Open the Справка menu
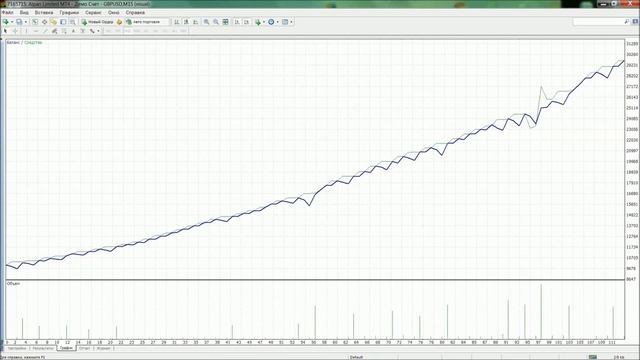640x360 pixels. coord(135,13)
